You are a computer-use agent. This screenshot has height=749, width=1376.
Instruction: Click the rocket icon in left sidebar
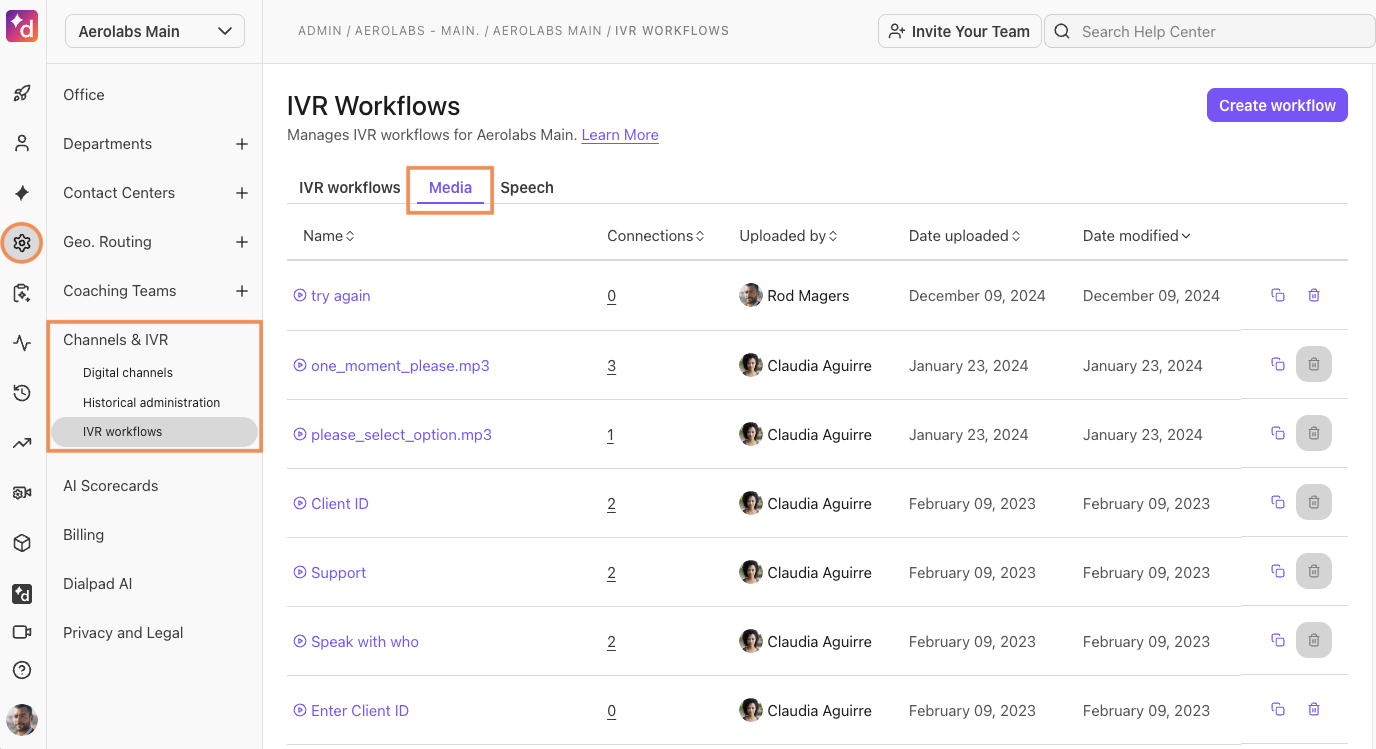tap(22, 94)
